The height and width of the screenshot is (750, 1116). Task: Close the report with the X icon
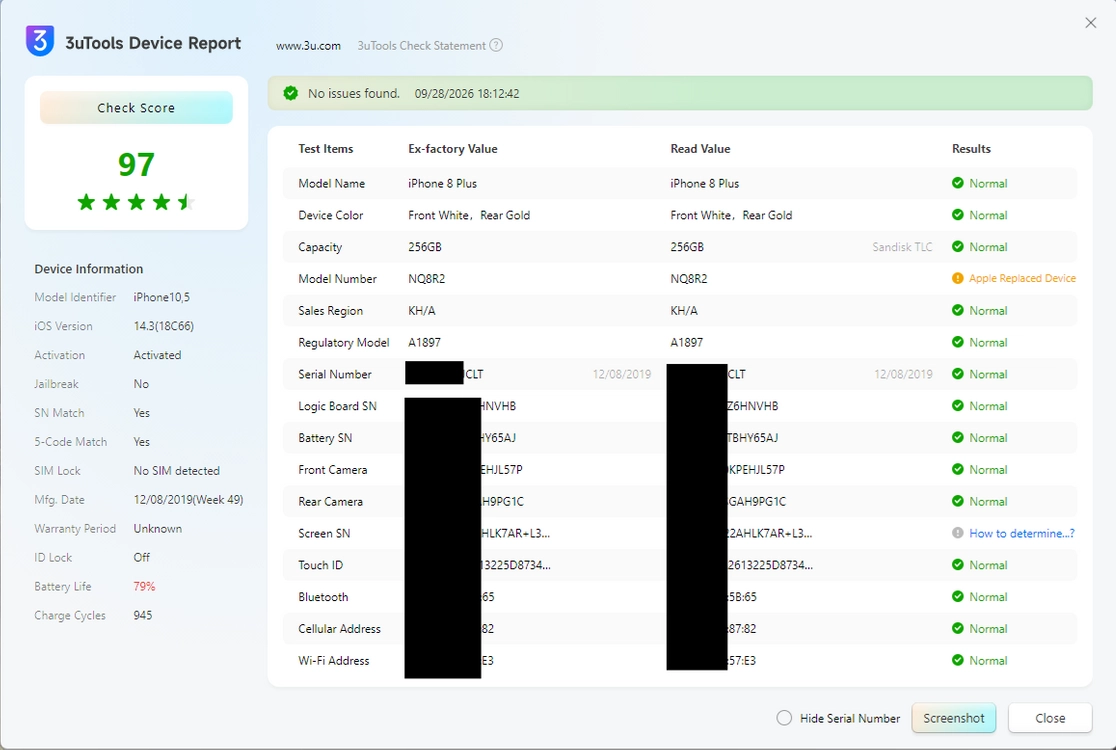coord(1090,23)
